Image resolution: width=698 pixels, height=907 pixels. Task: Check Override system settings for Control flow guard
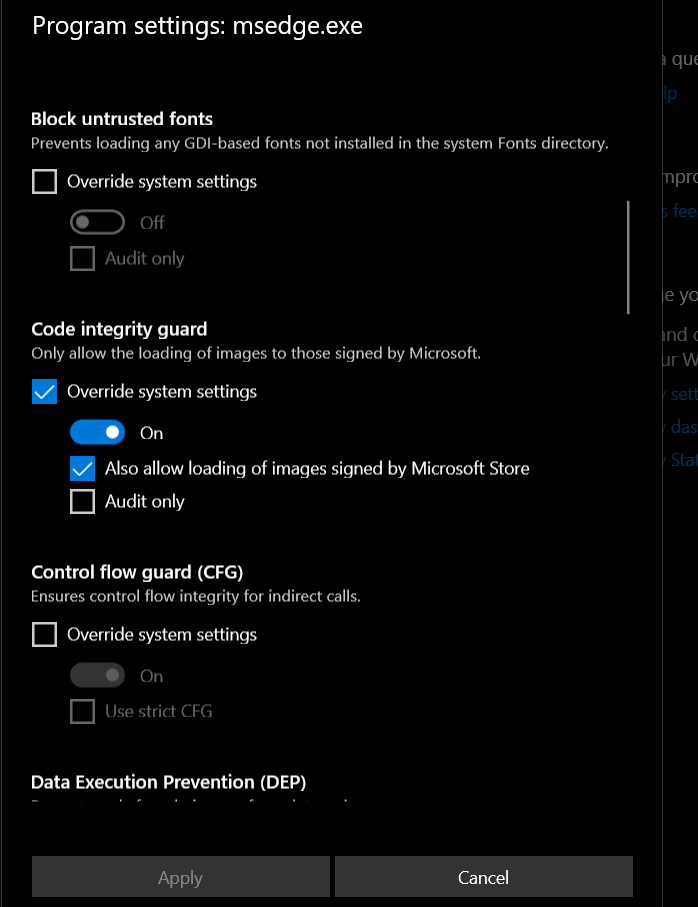pos(45,635)
